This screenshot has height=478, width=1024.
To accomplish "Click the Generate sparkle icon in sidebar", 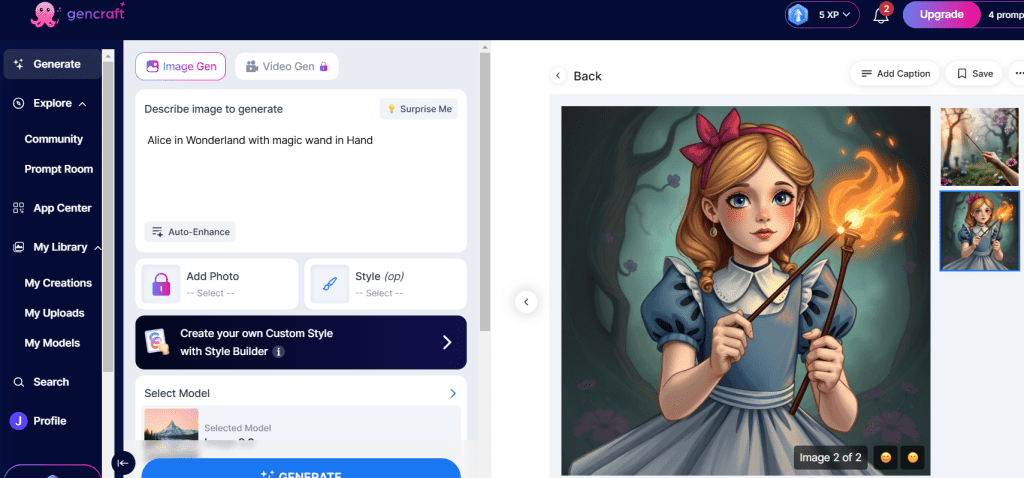I will click(19, 64).
